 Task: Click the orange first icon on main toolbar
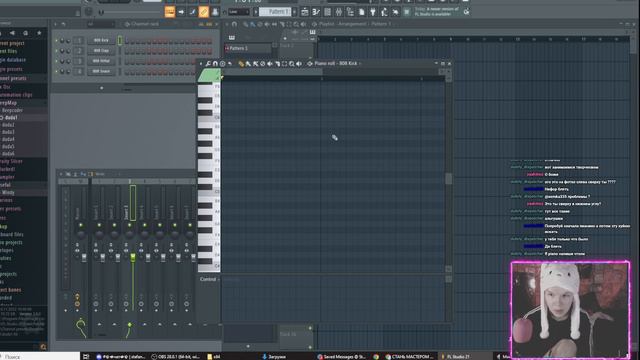[170, 12]
